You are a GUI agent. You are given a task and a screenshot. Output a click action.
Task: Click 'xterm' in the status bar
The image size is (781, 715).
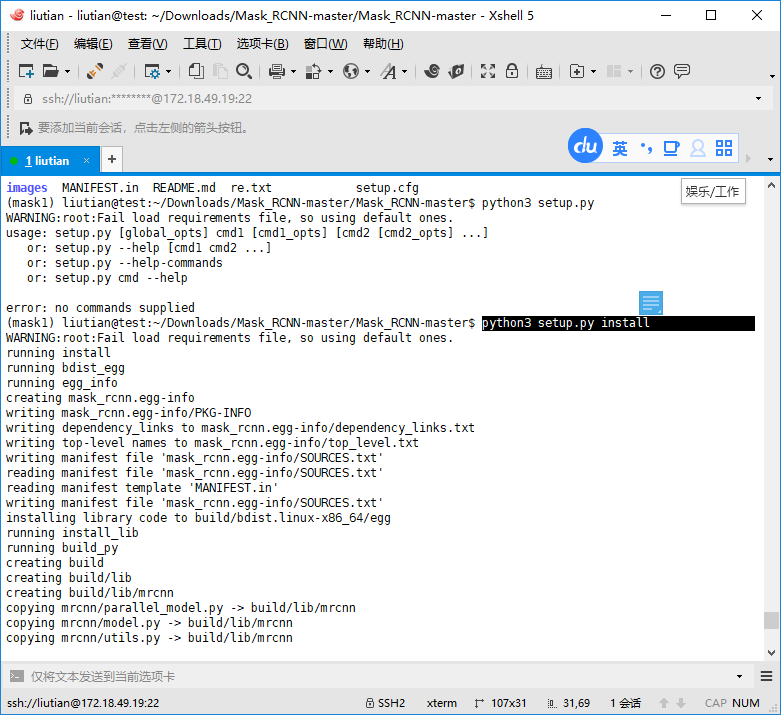[x=441, y=703]
